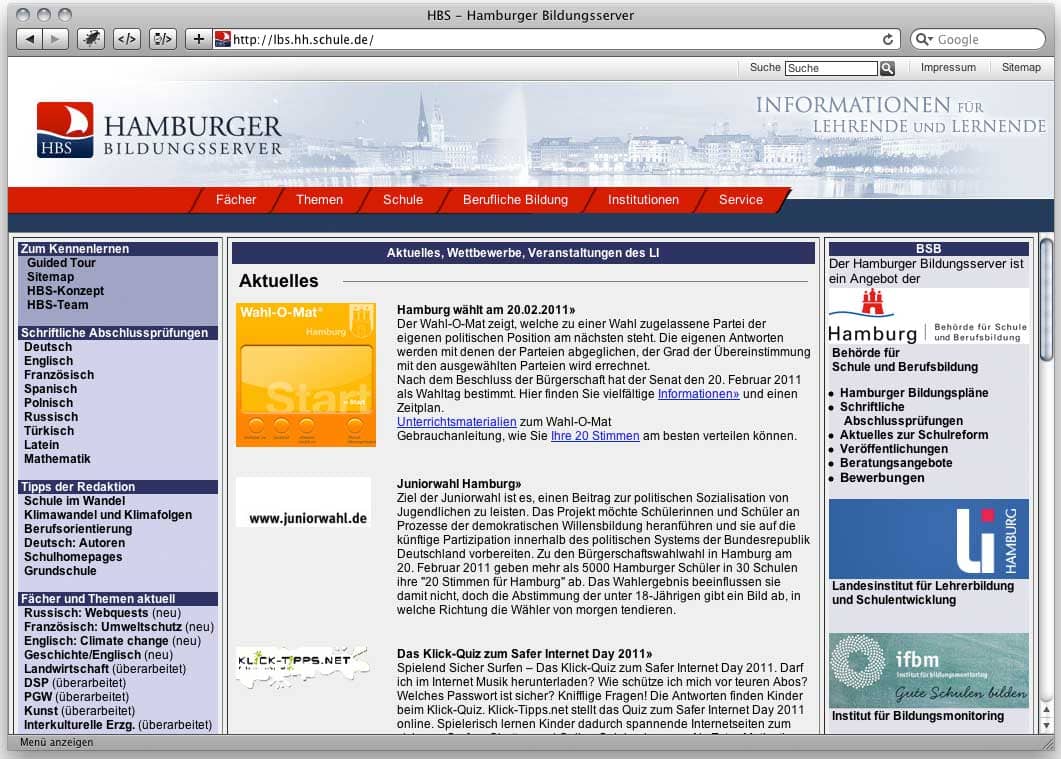Open the bug debugger toolbar icon

(x=91, y=39)
